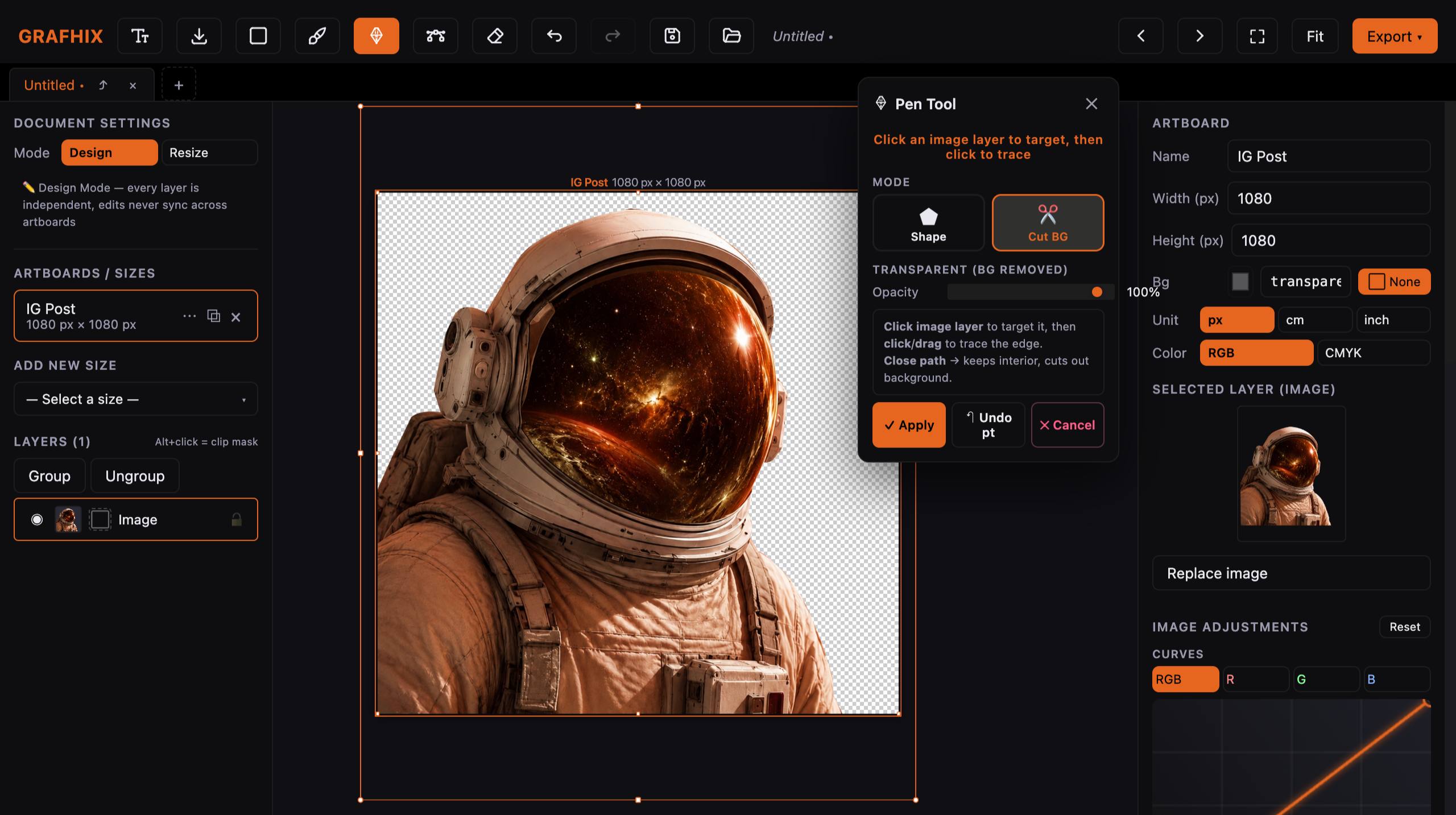Delete the IG Post artboard
The height and width of the screenshot is (815, 1456).
[236, 317]
